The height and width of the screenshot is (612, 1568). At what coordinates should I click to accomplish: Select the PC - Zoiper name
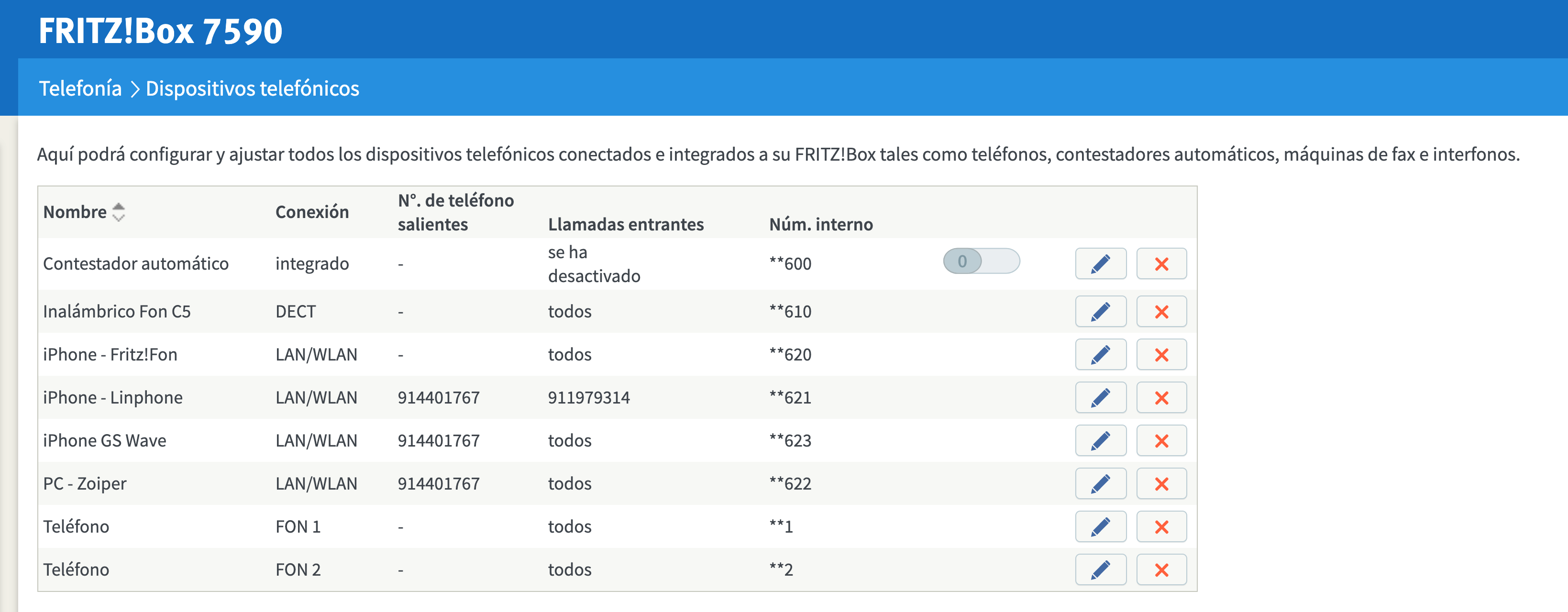[x=85, y=484]
